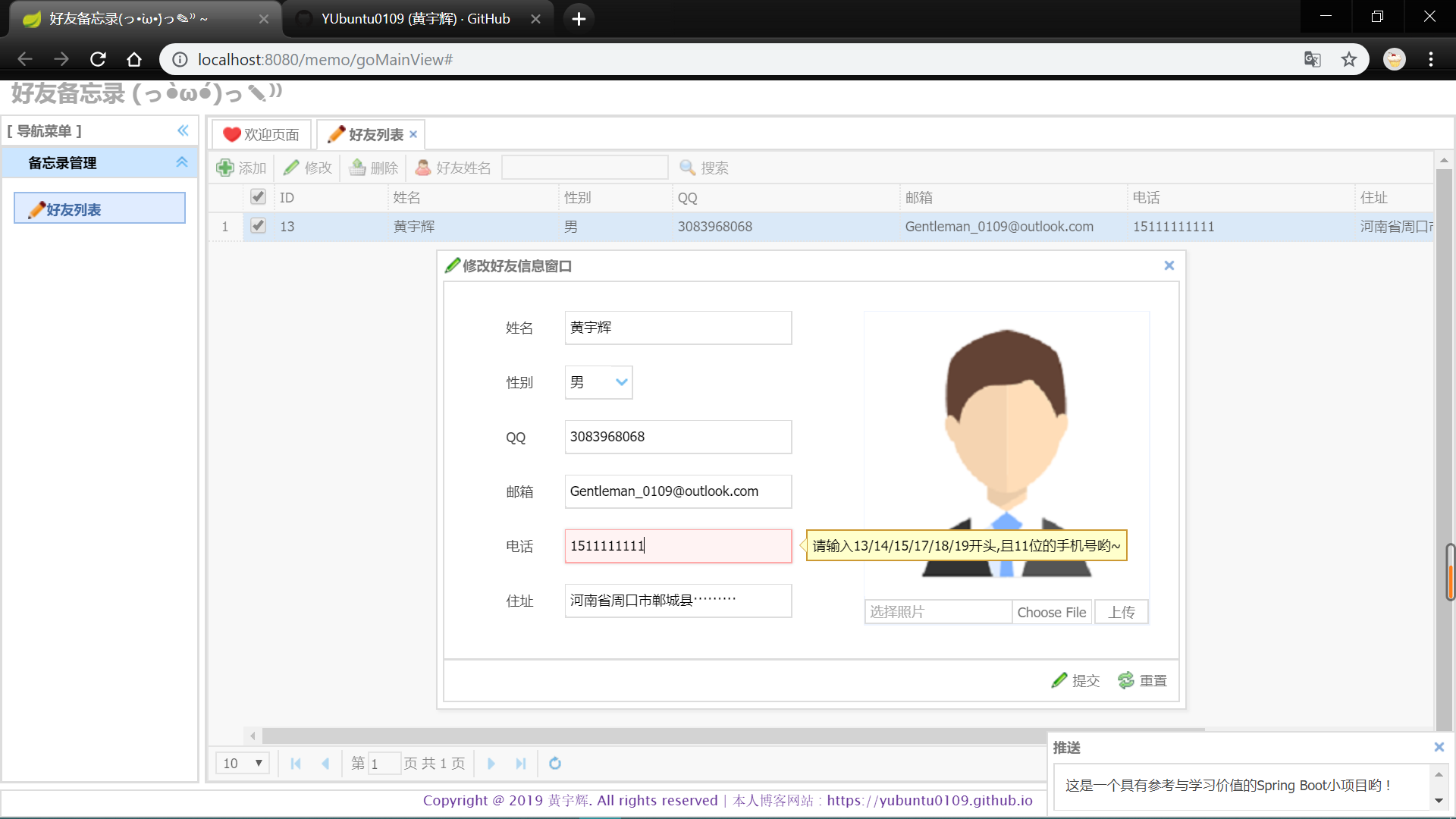Click the 提交 submit button
The height and width of the screenshot is (819, 1456).
point(1076,680)
